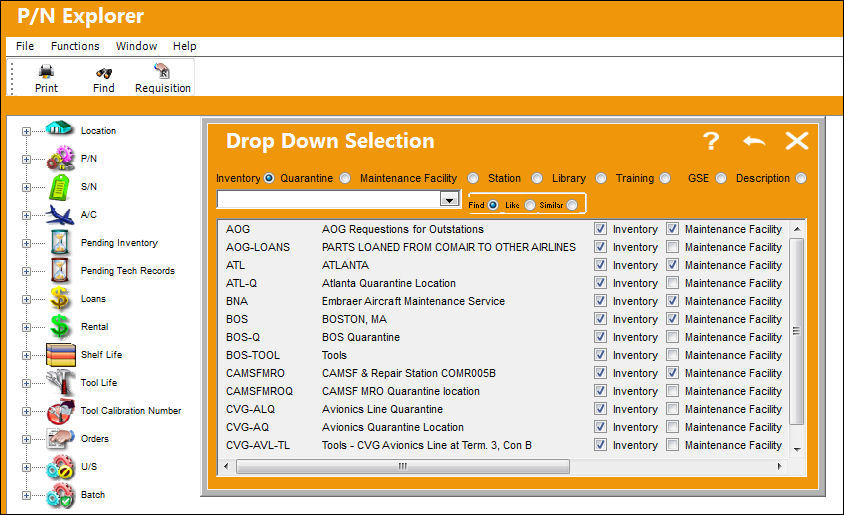
Task: Select the Description radio button
Action: pos(801,178)
